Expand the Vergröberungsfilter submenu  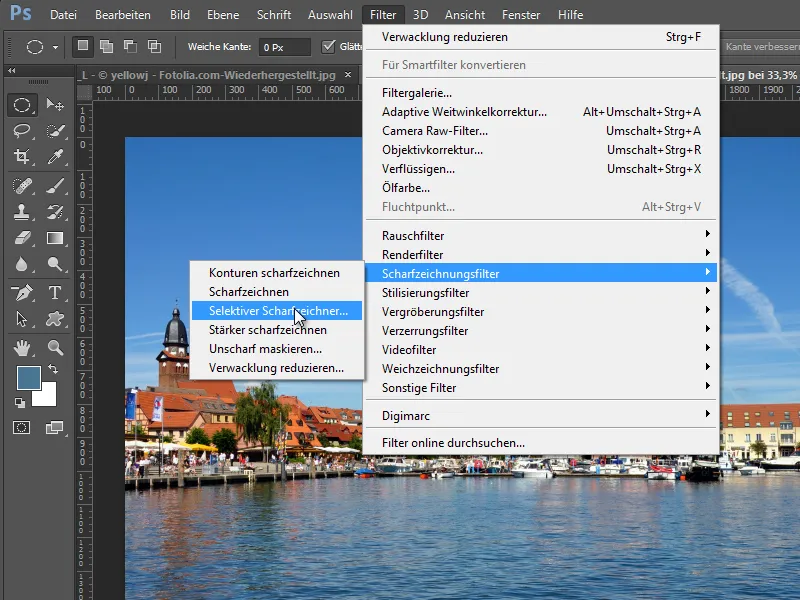coord(541,311)
